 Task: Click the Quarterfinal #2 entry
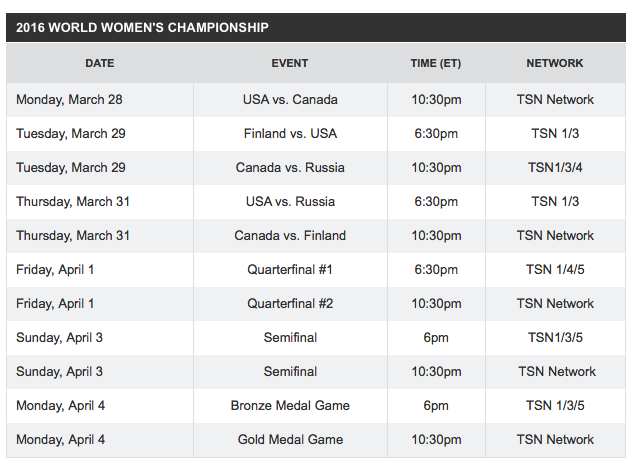click(x=290, y=303)
